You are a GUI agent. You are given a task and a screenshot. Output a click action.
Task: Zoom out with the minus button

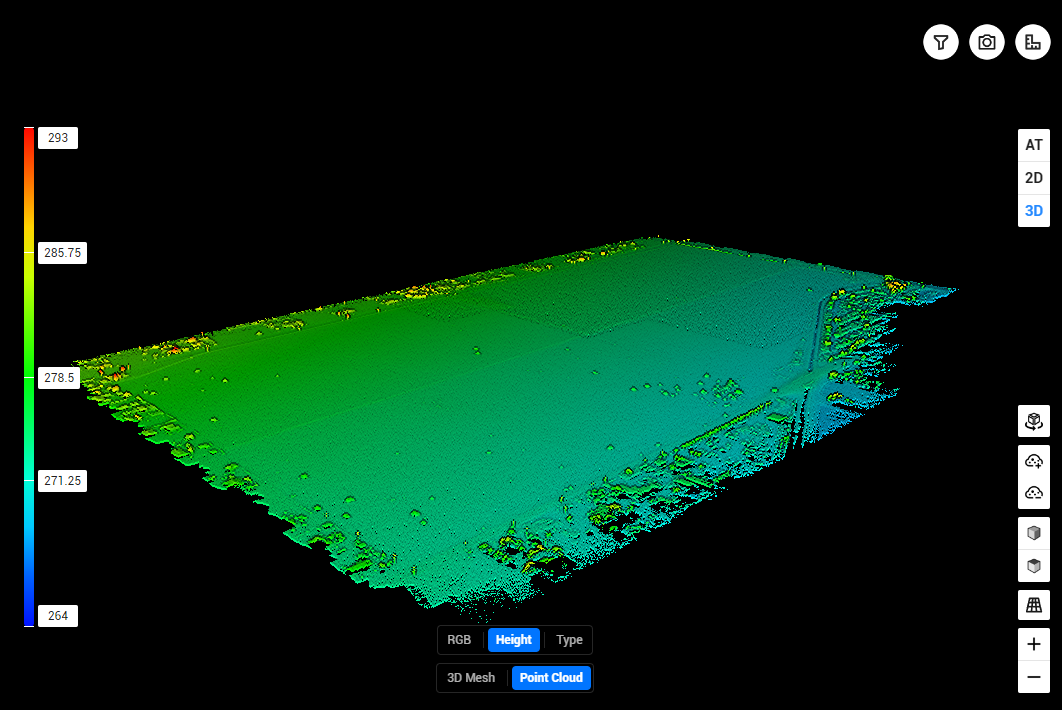point(1034,677)
